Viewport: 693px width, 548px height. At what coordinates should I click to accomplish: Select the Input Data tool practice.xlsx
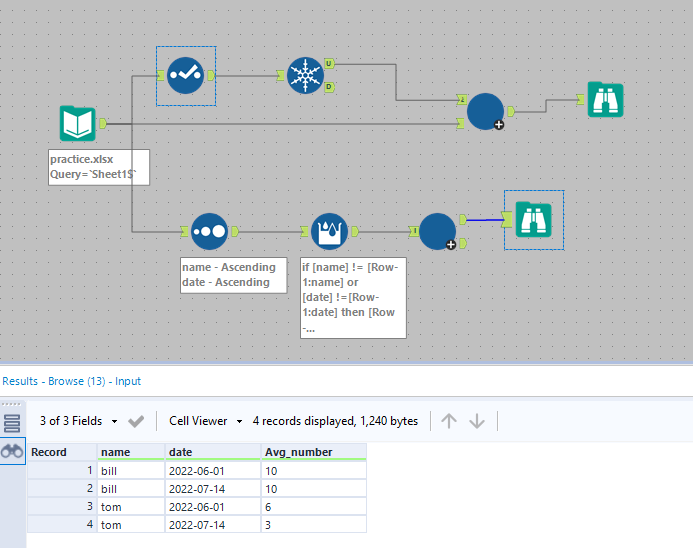[x=77, y=123]
